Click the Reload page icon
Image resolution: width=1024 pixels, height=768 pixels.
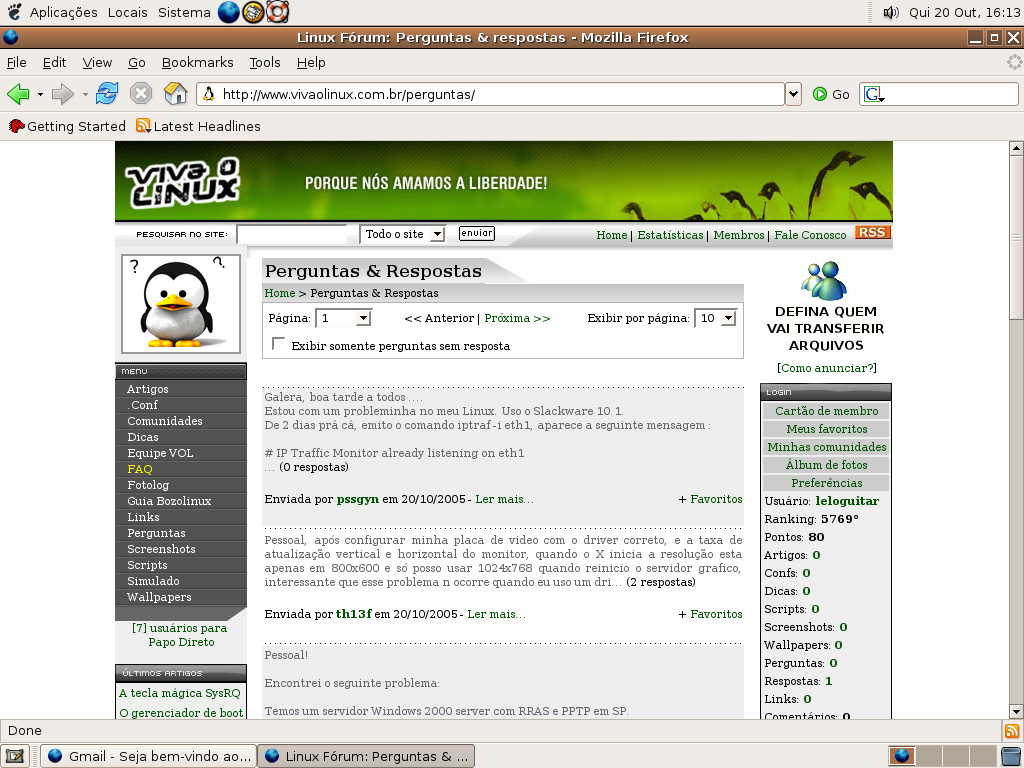point(106,93)
